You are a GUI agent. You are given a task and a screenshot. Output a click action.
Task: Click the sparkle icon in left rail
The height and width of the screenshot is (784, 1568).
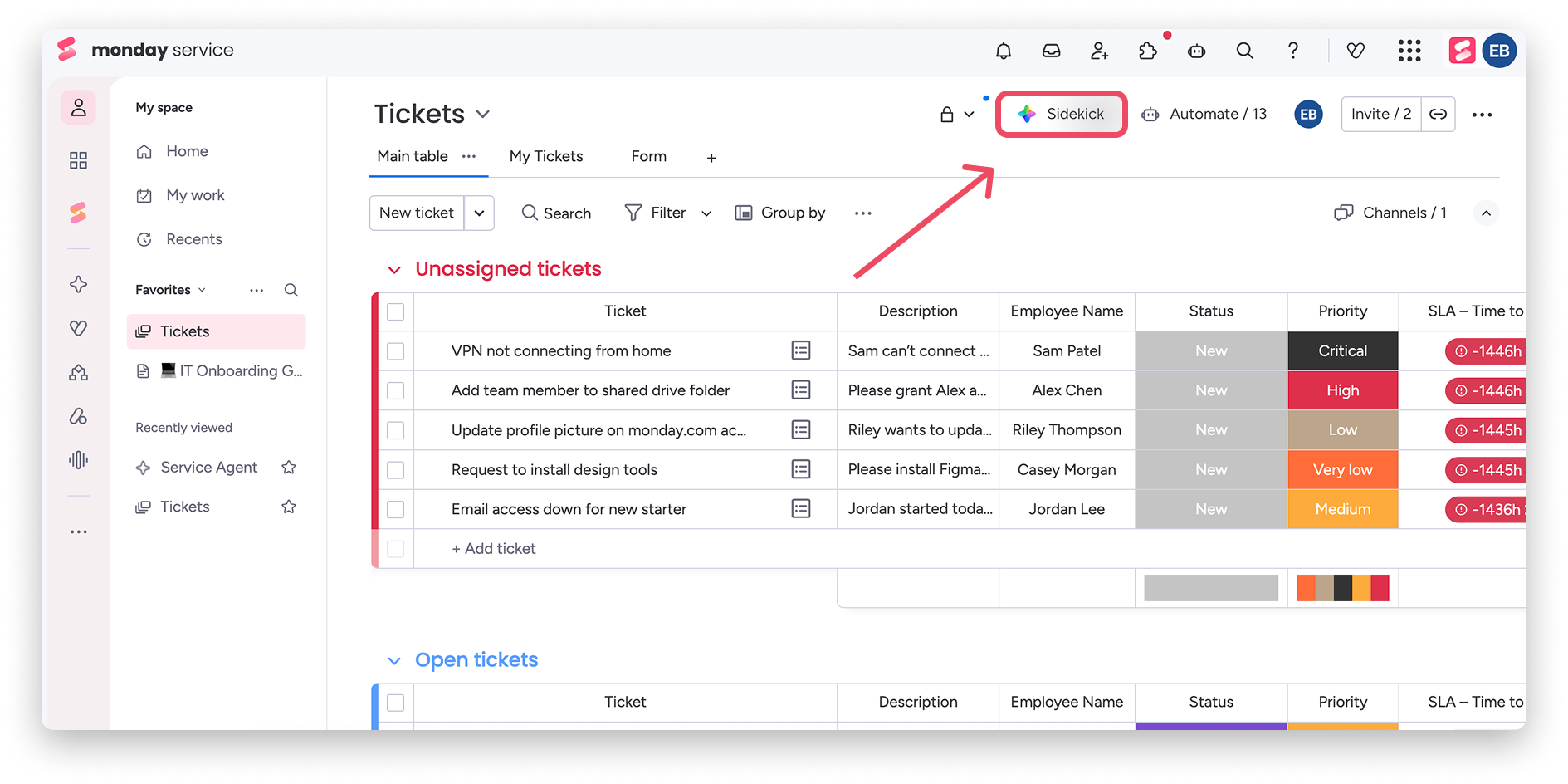coord(79,284)
